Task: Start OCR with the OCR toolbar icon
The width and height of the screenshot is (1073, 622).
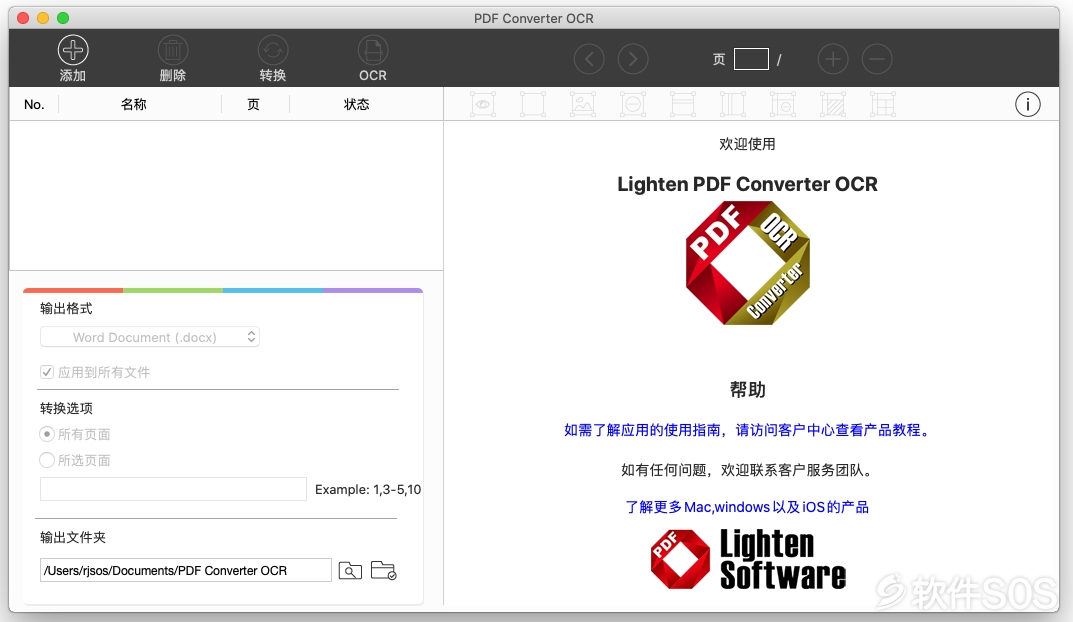Action: (x=373, y=50)
